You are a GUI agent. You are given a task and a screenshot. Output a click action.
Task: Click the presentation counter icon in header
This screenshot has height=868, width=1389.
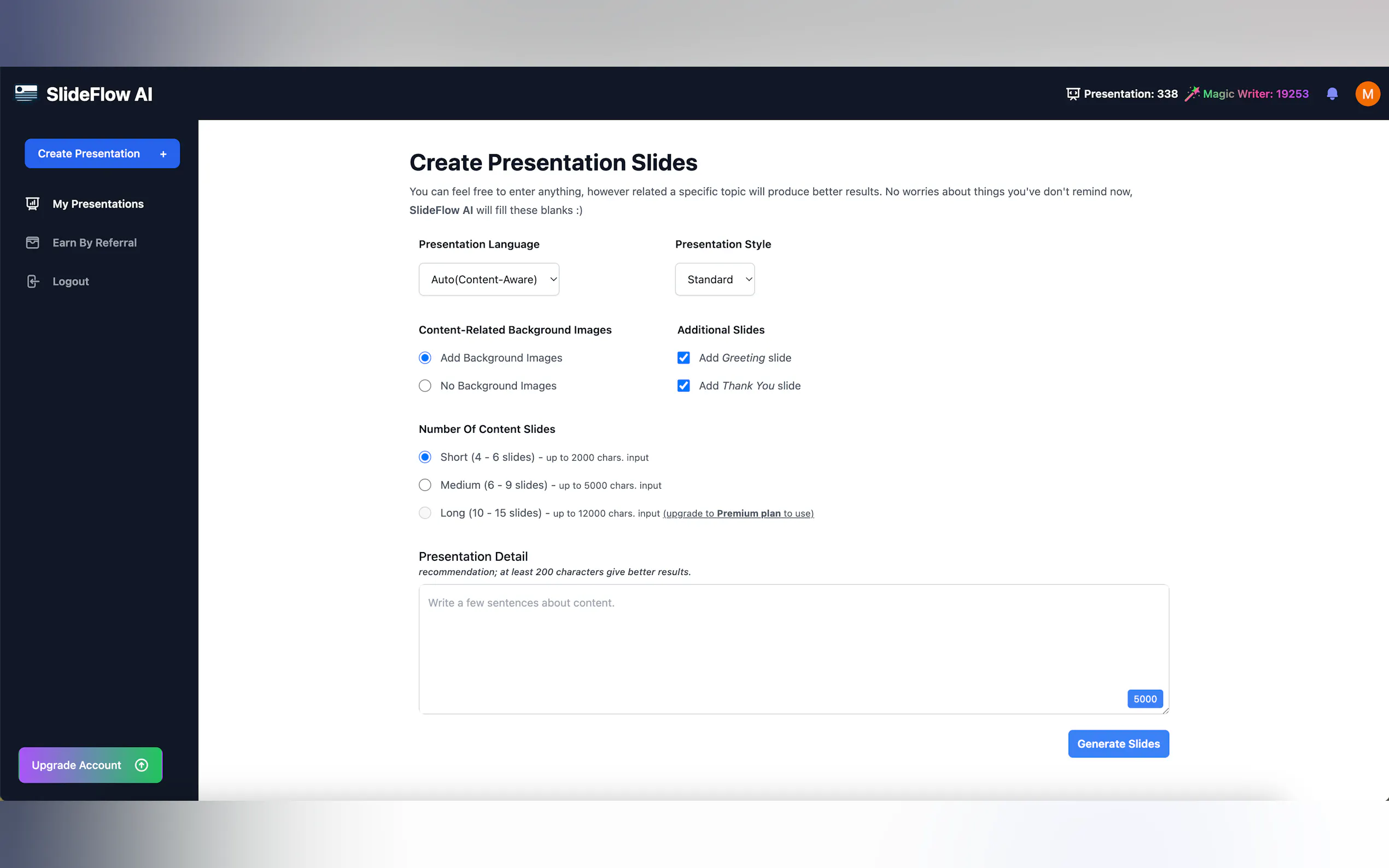coord(1072,94)
